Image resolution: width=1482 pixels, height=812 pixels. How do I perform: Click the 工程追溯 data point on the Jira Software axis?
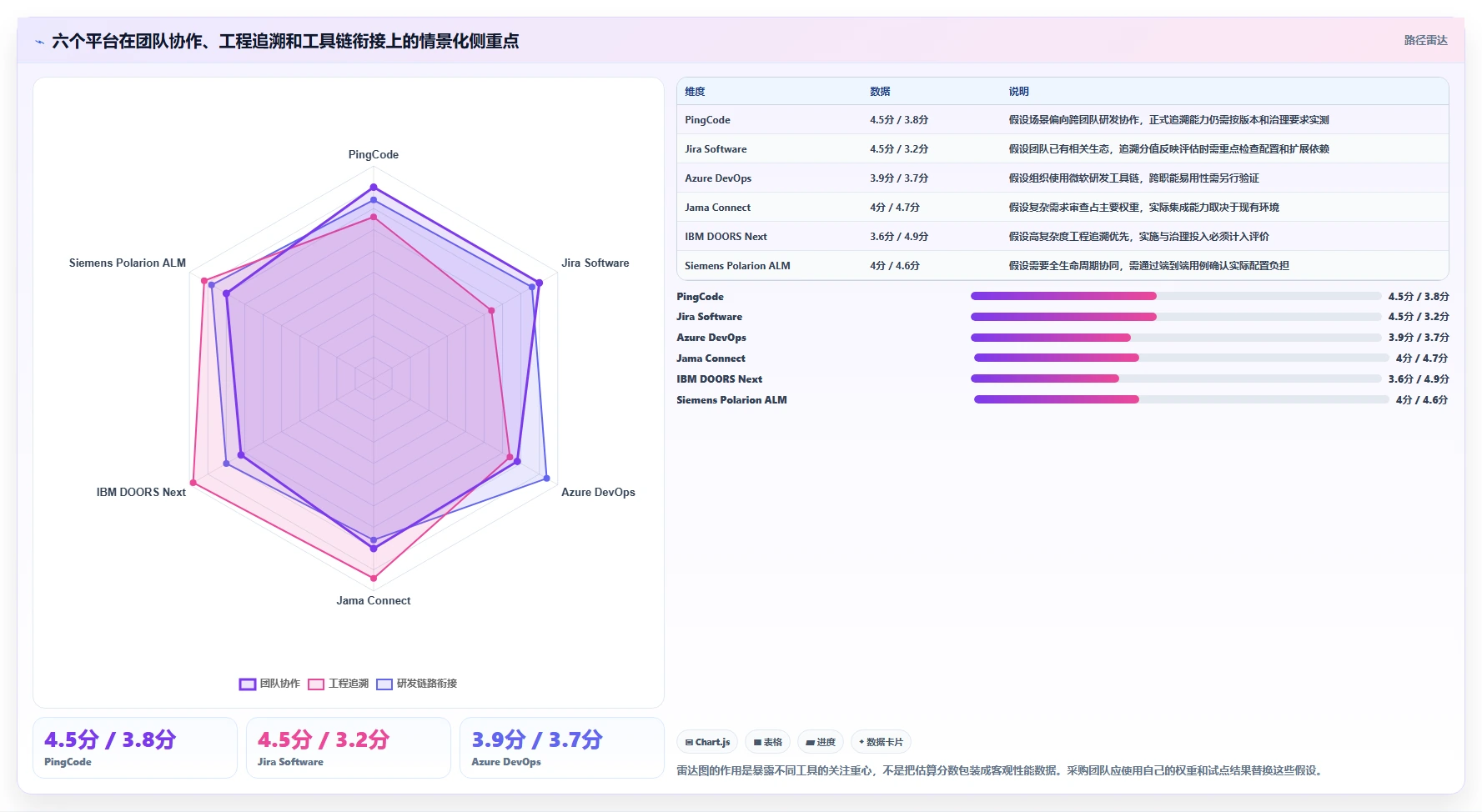[492, 311]
